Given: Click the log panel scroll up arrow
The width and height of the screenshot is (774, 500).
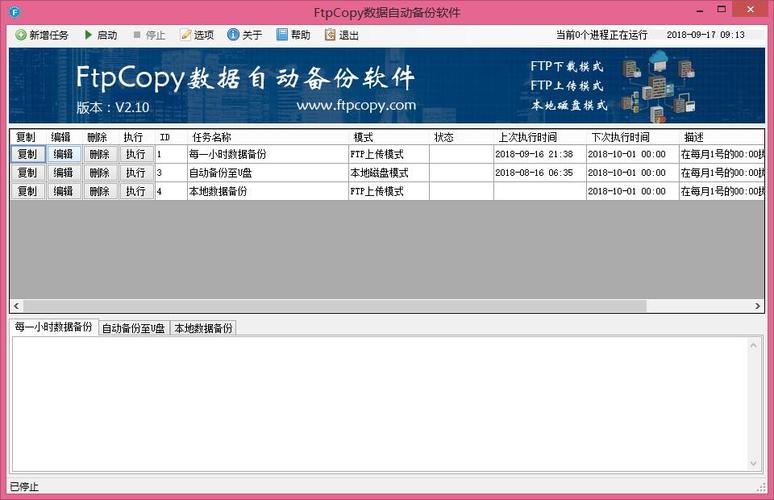Looking at the screenshot, I should (x=753, y=346).
